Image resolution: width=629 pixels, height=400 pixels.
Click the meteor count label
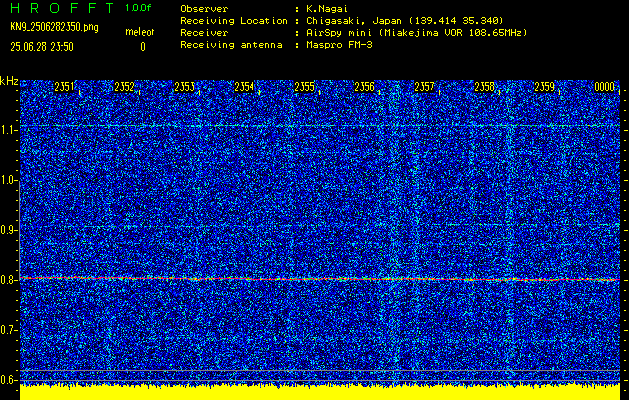[x=140, y=32]
